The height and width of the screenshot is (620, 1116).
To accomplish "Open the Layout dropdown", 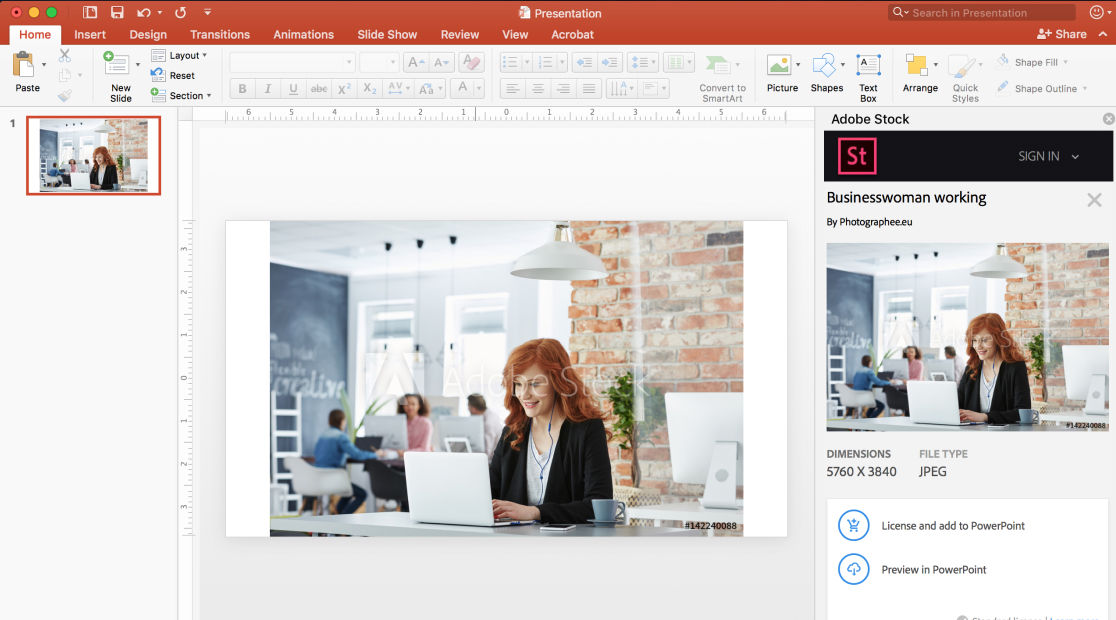I will (x=179, y=56).
